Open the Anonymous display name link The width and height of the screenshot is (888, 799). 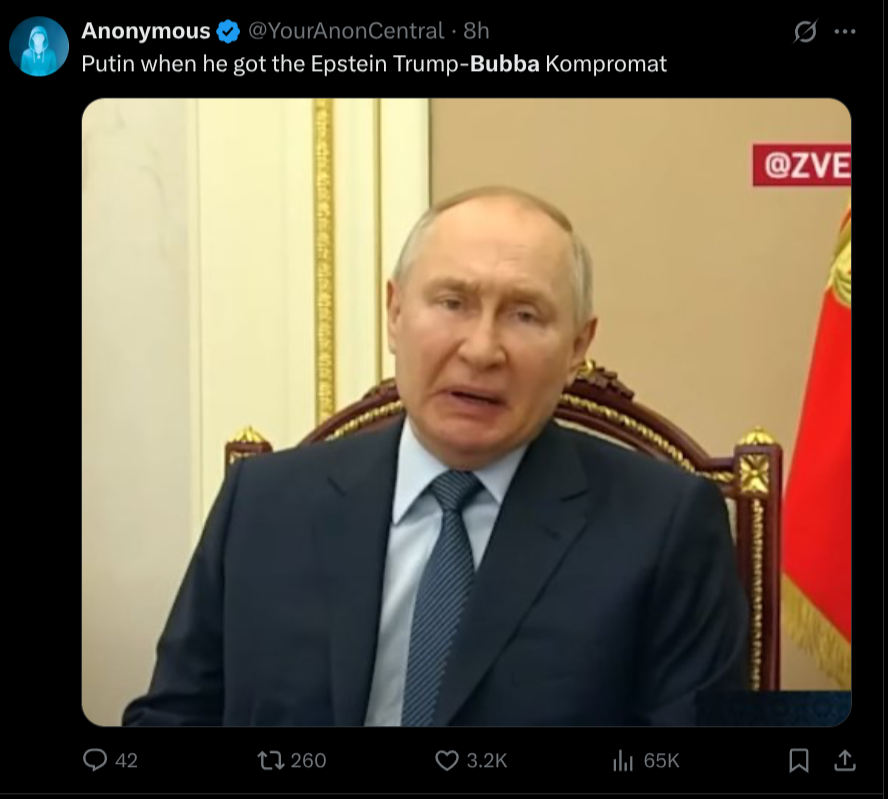(x=146, y=31)
